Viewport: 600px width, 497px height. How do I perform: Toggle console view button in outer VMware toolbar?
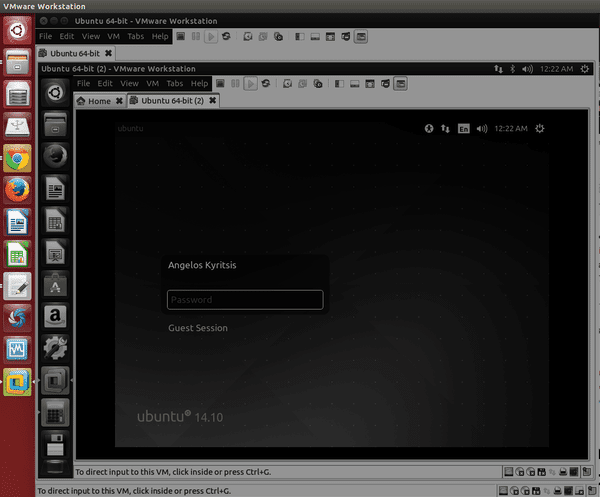click(361, 37)
